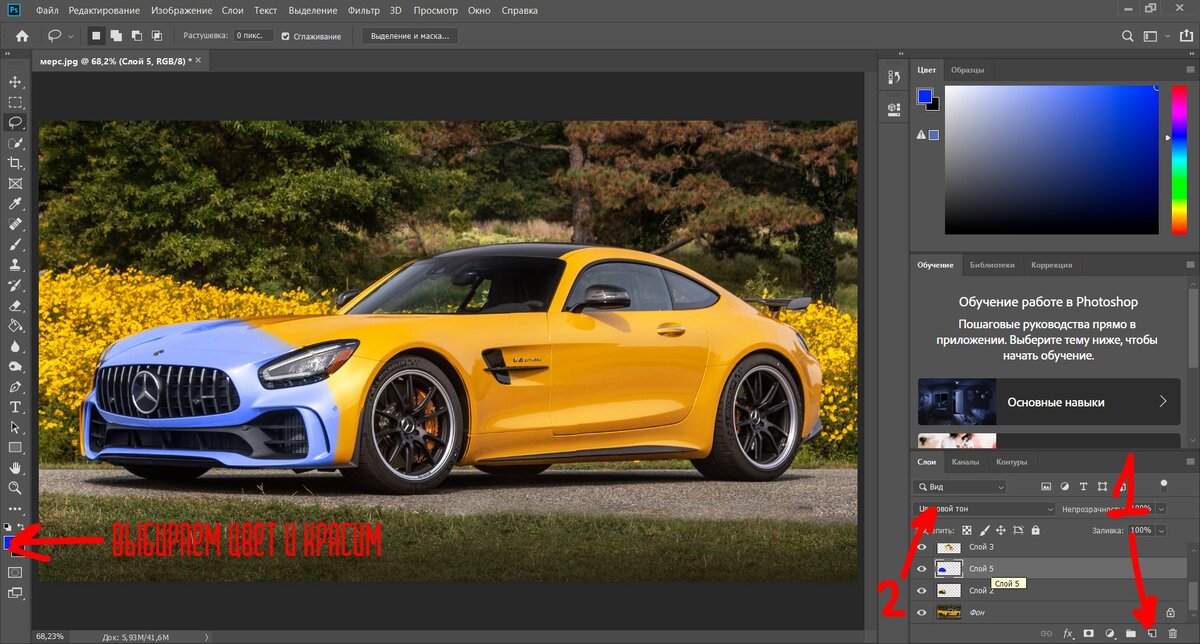This screenshot has width=1200, height=644.
Task: Open Lasso tool preset picker arrow
Action: [71, 36]
